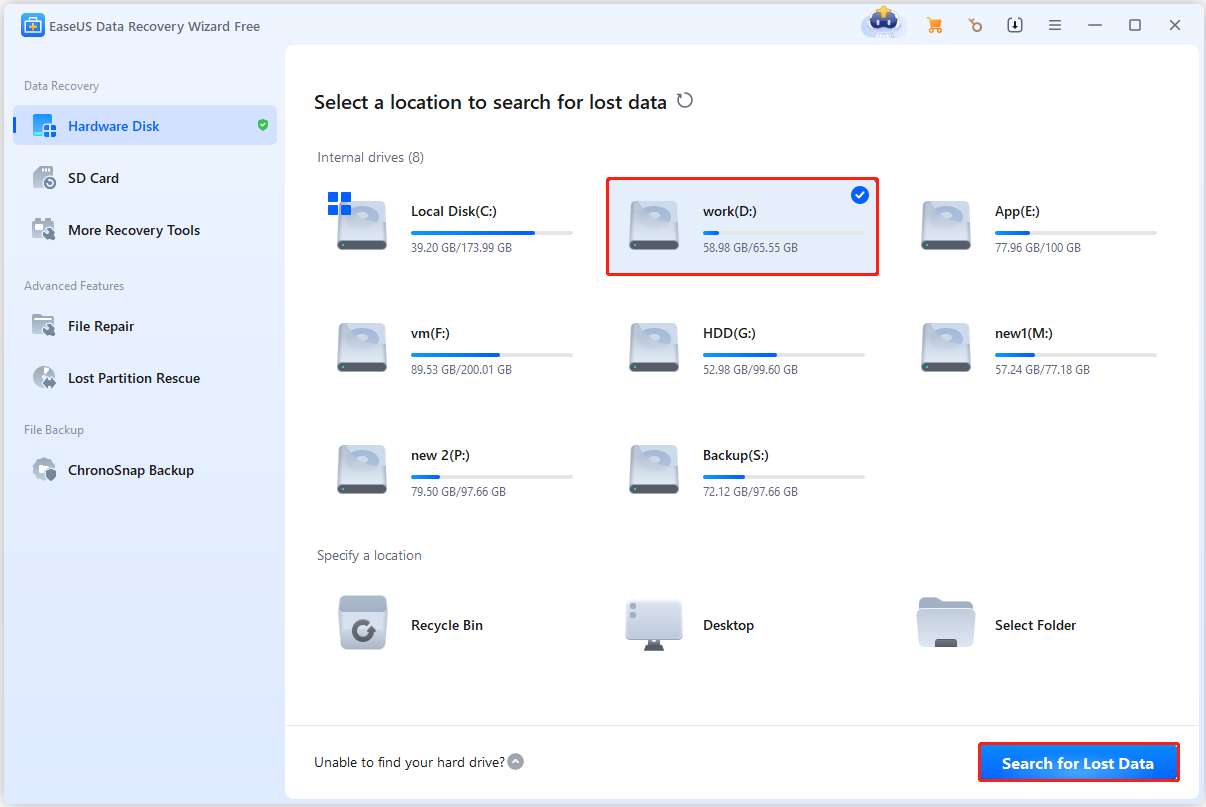1206x807 pixels.
Task: Click the Specify a location heading
Action: tap(370, 555)
